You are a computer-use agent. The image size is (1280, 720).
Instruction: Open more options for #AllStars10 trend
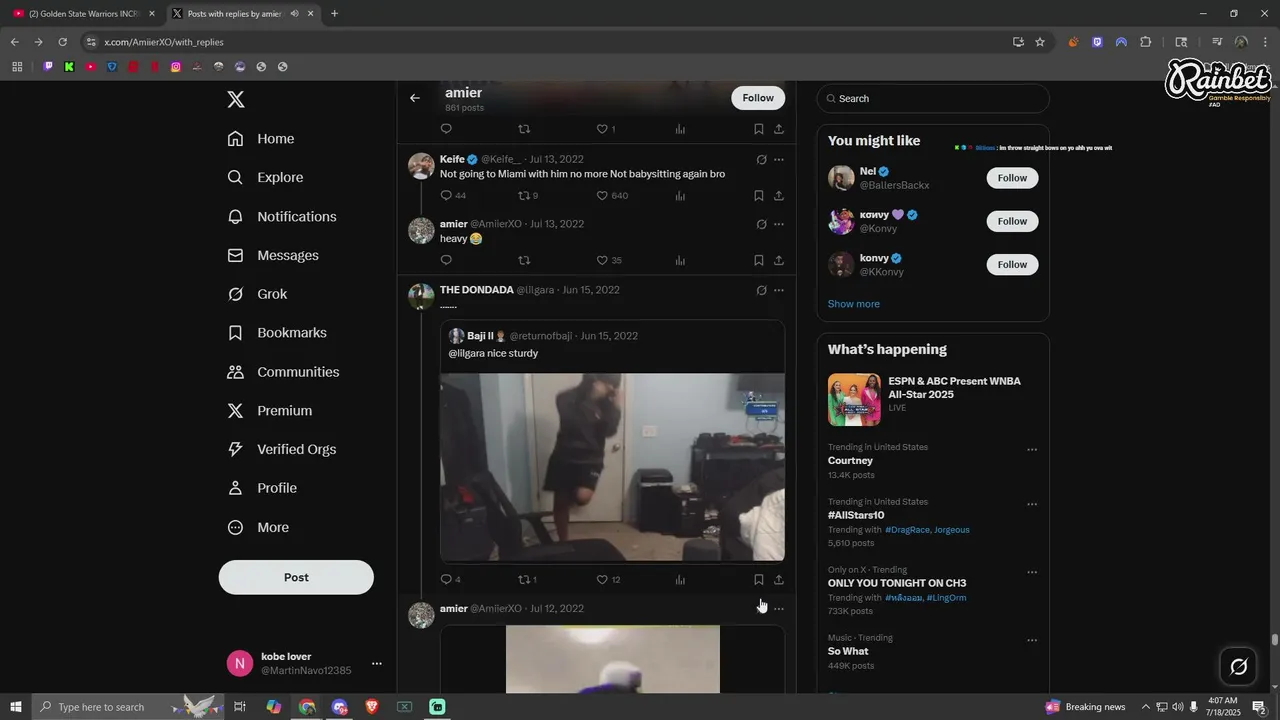[x=1032, y=505]
